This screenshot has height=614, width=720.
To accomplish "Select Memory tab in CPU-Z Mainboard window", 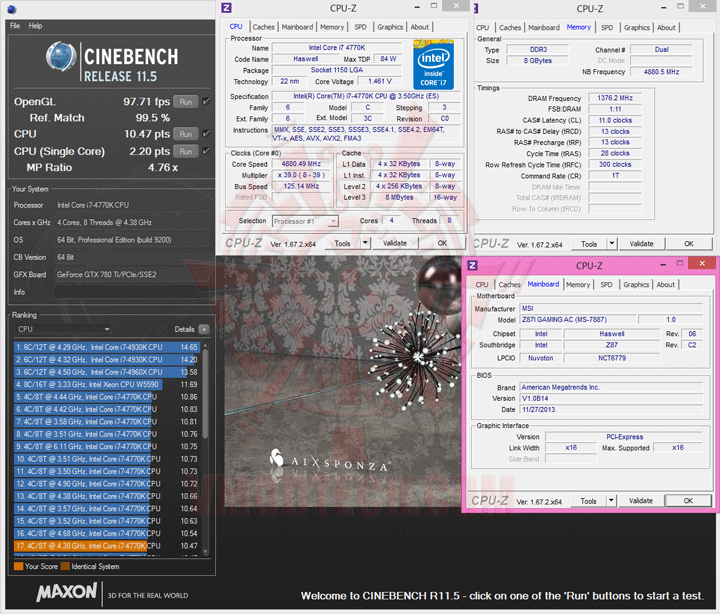I will pyautogui.click(x=578, y=285).
